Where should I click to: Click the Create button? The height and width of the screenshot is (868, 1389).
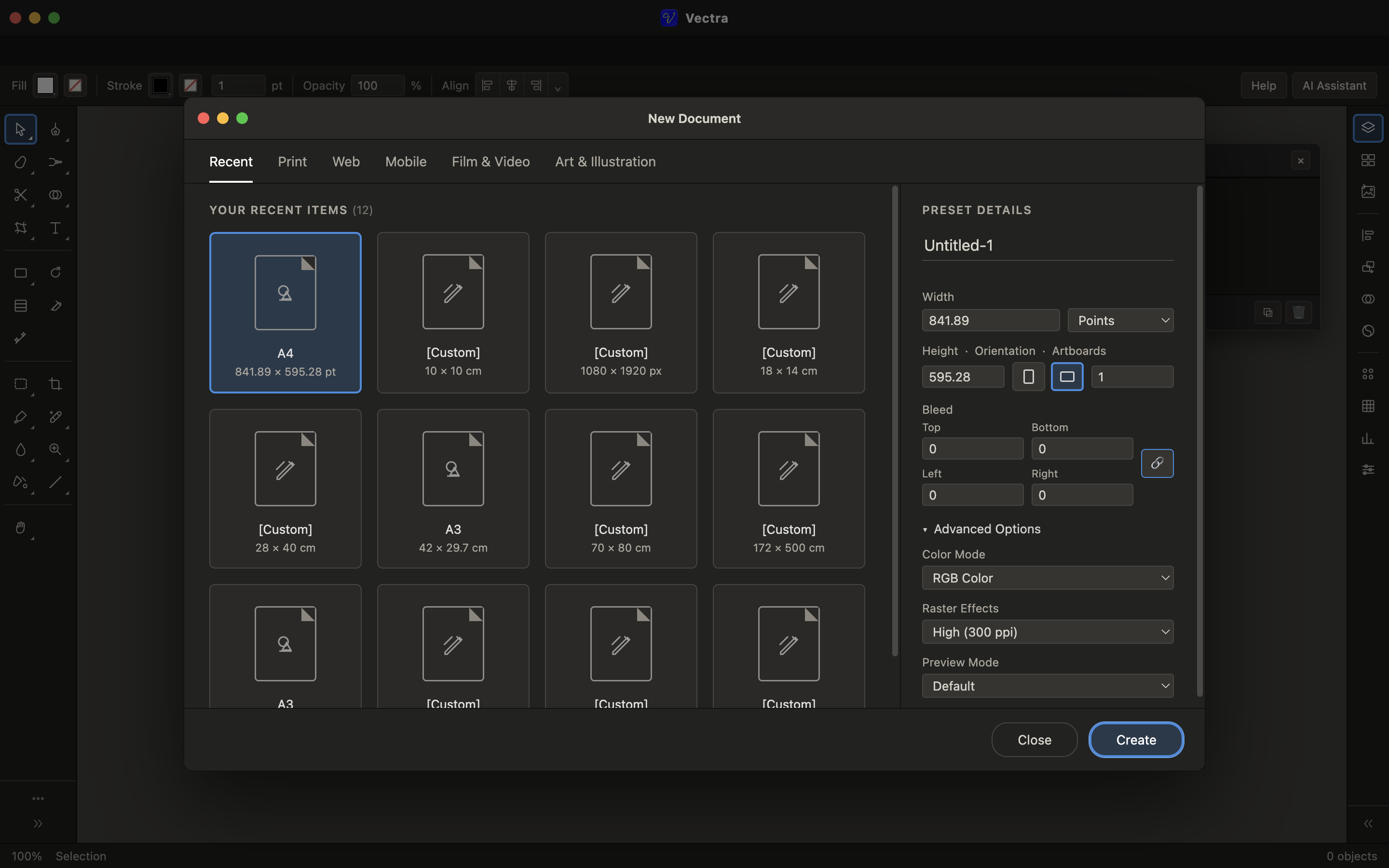point(1136,739)
